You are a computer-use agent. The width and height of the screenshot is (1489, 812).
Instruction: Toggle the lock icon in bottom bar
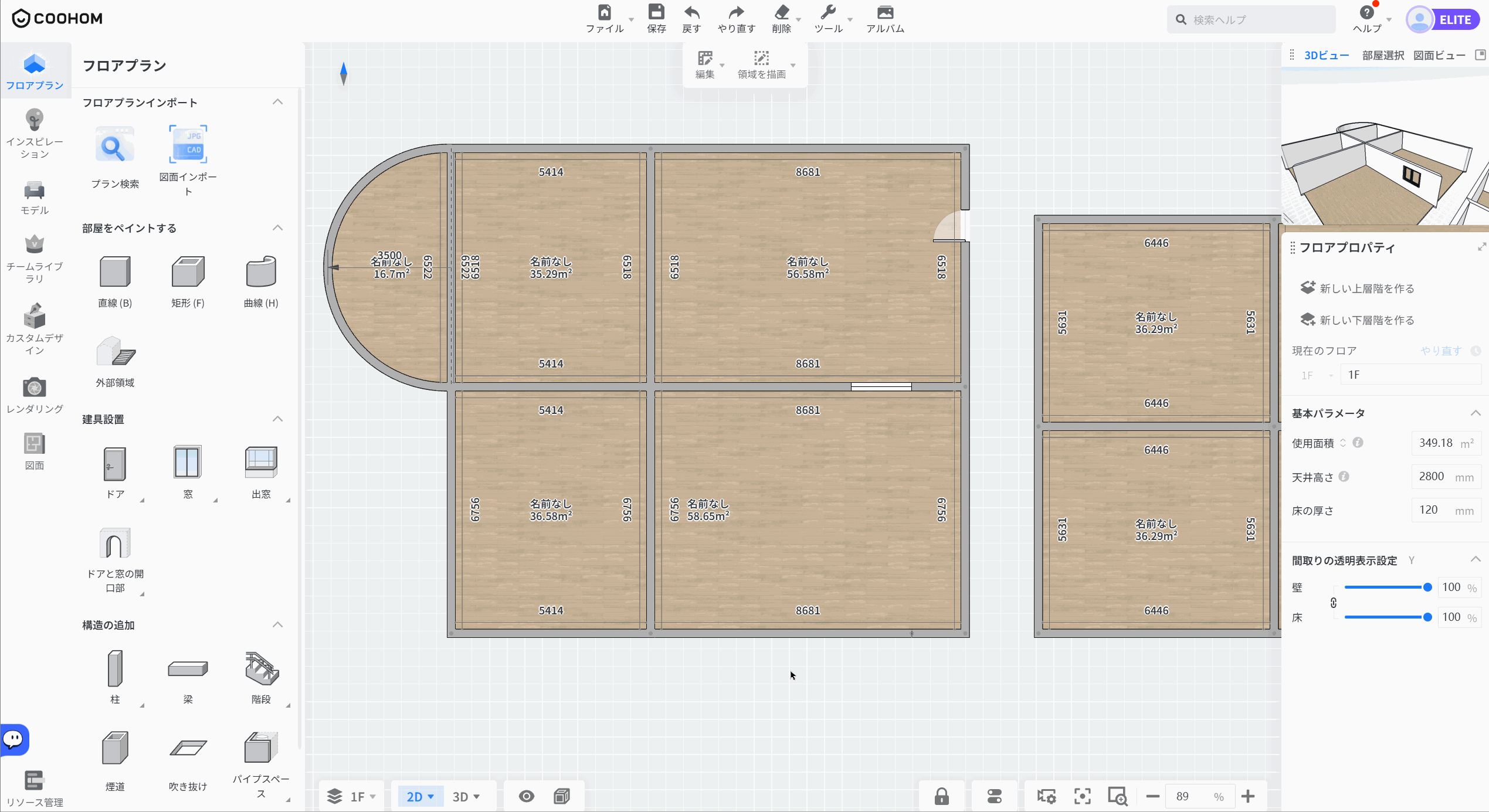pos(942,796)
